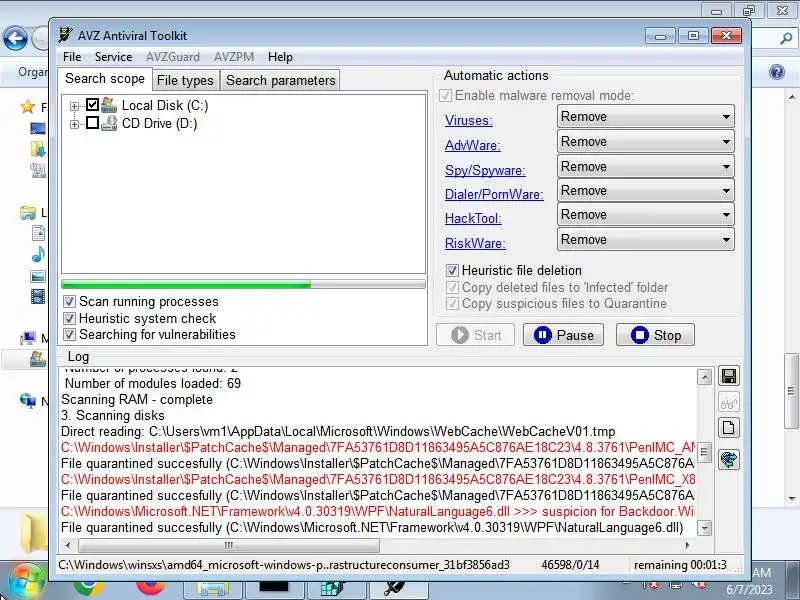The width and height of the screenshot is (800, 600).
Task: Expand the Local Disk (C:) tree node
Action: [74, 106]
